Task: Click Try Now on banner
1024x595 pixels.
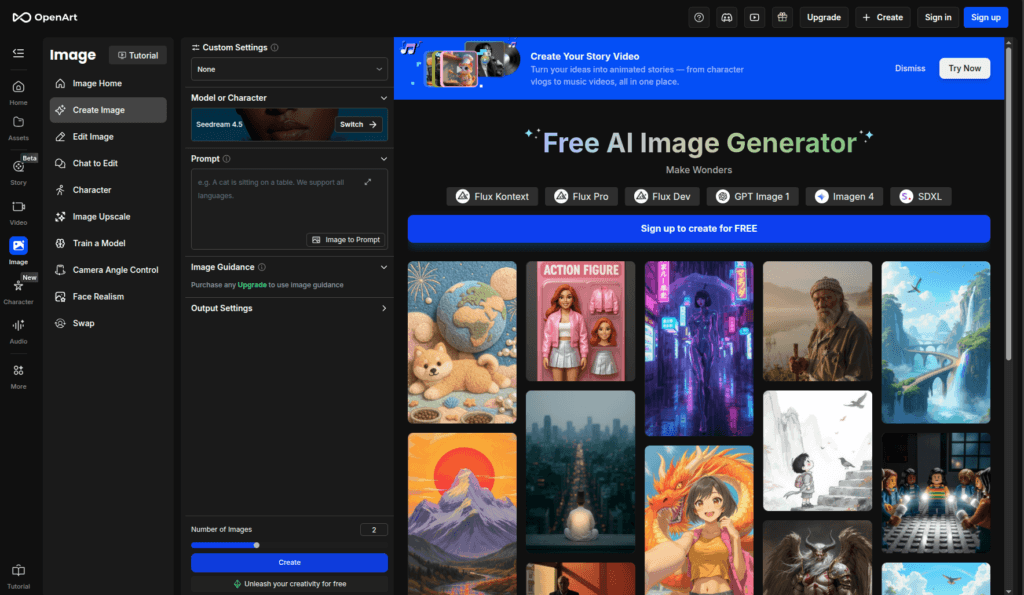Action: pos(965,69)
